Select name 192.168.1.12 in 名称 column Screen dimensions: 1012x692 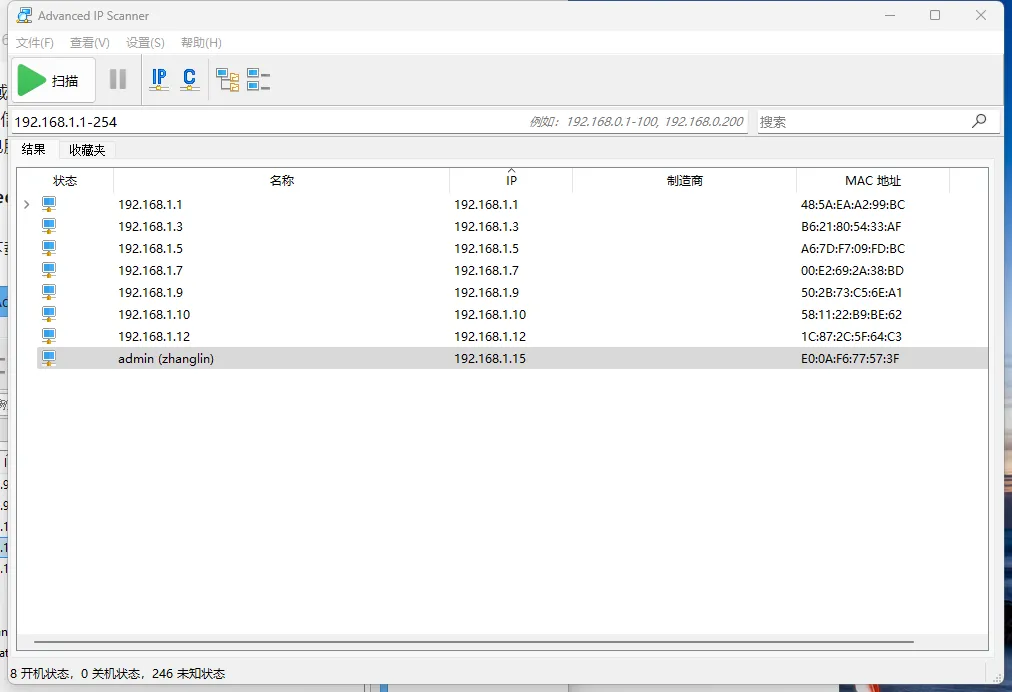tap(154, 336)
